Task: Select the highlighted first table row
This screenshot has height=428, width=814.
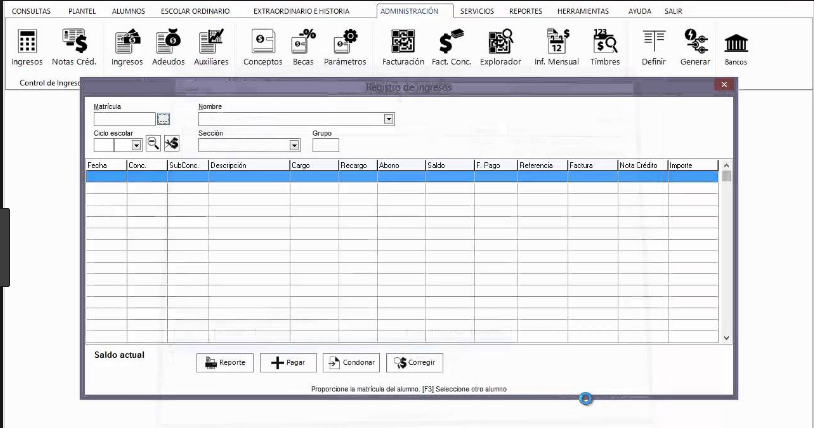Action: click(x=402, y=177)
